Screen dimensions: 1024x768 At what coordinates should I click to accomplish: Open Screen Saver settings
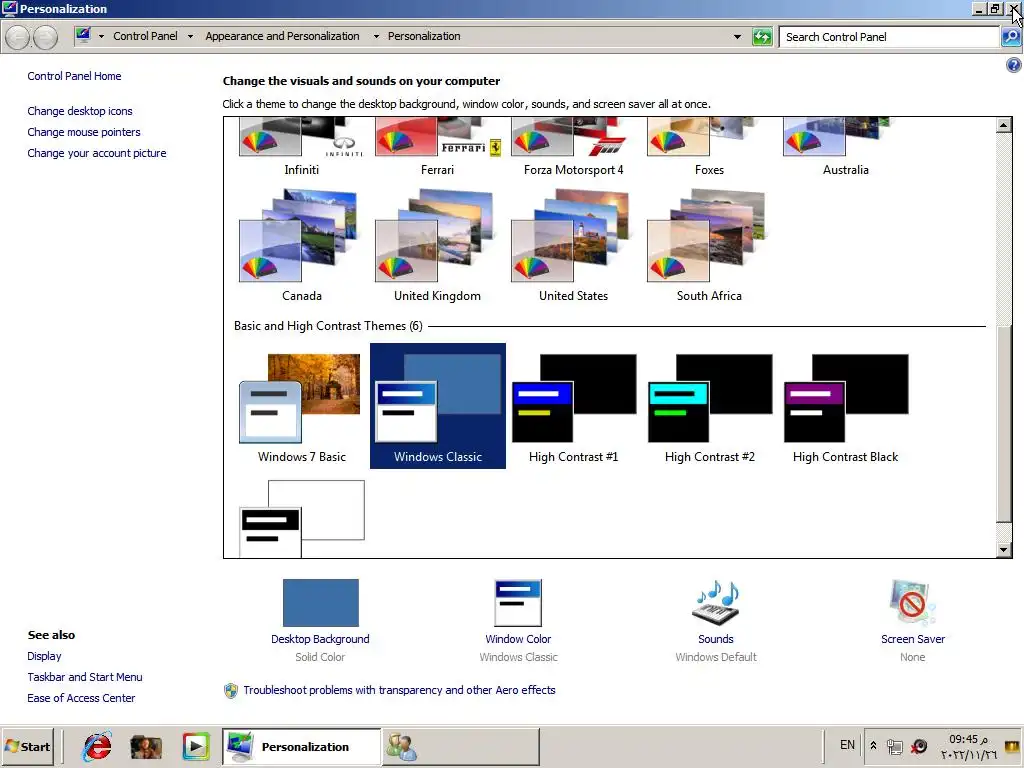click(912, 602)
